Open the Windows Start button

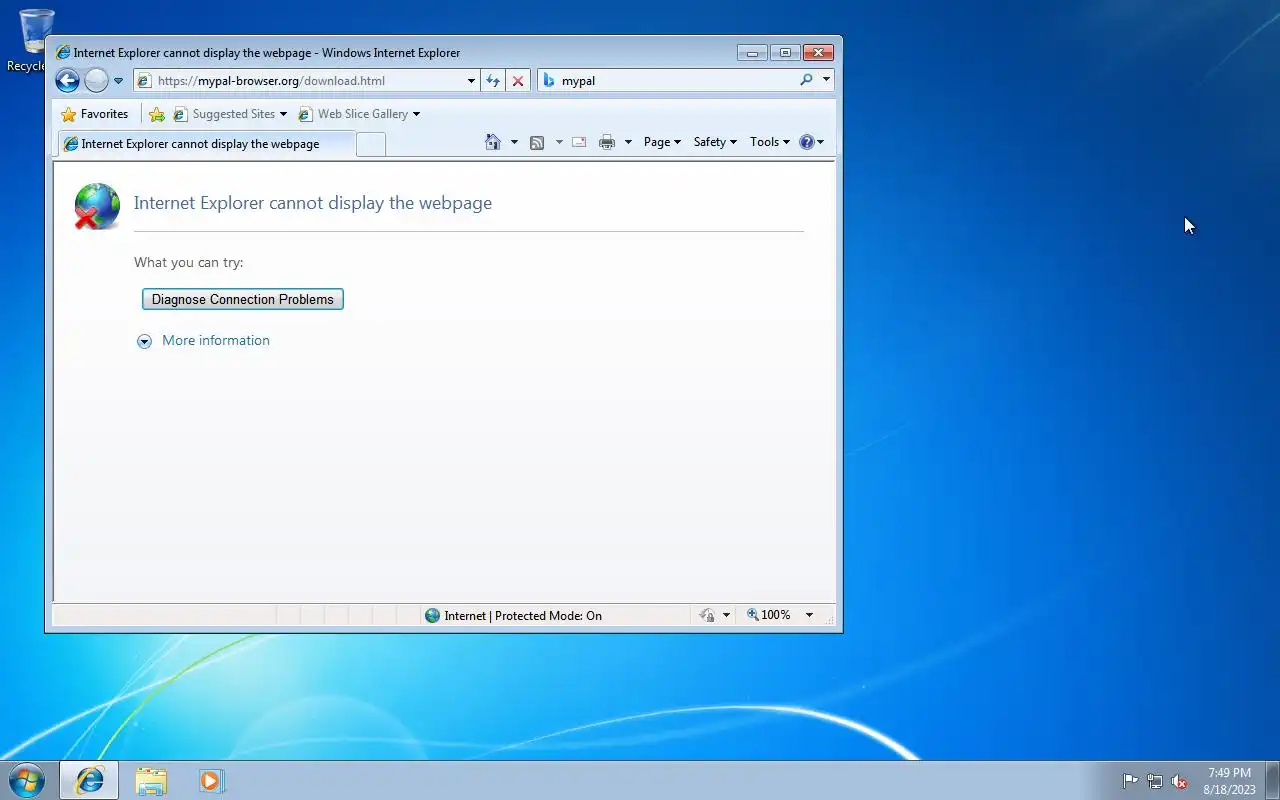point(27,780)
